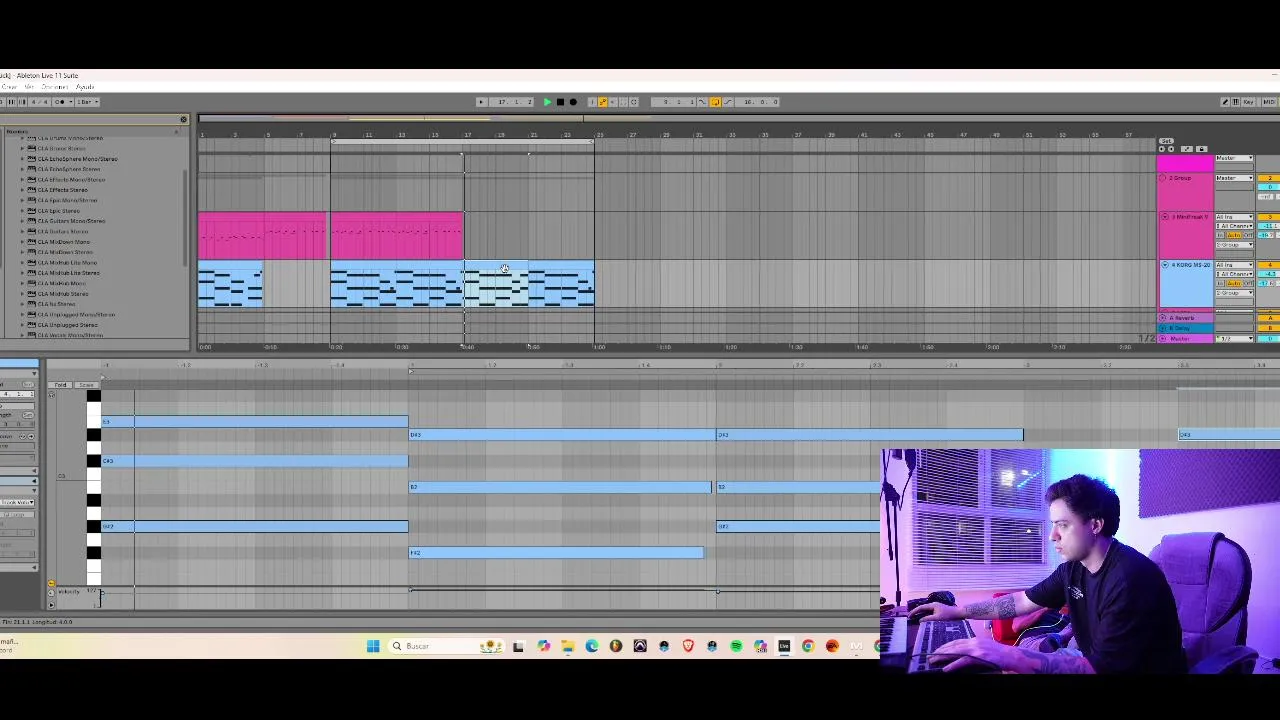Image resolution: width=1280 pixels, height=720 pixels.
Task: Fold the 4 KORG MS-20 track
Action: [1165, 265]
